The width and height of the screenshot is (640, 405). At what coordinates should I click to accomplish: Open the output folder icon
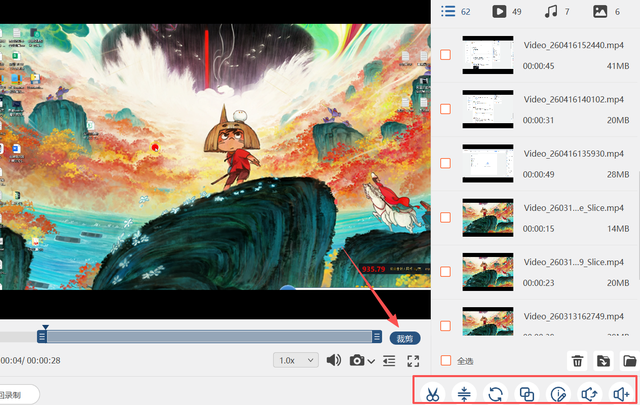point(630,361)
